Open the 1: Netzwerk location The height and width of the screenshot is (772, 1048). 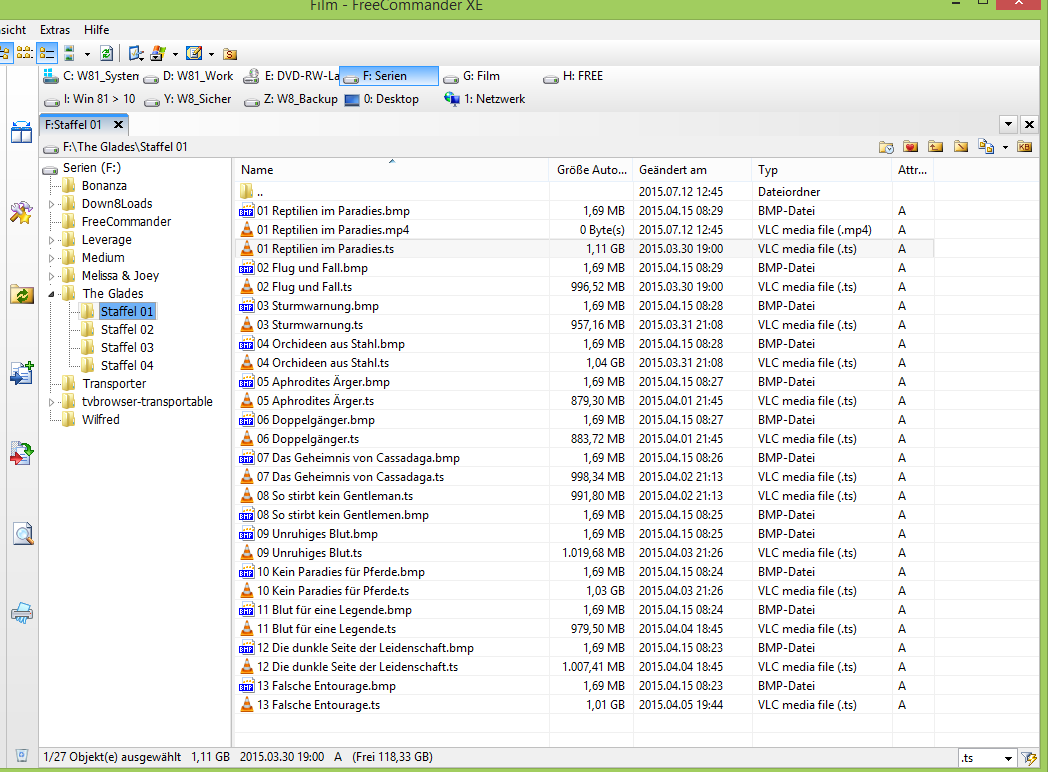pos(485,99)
